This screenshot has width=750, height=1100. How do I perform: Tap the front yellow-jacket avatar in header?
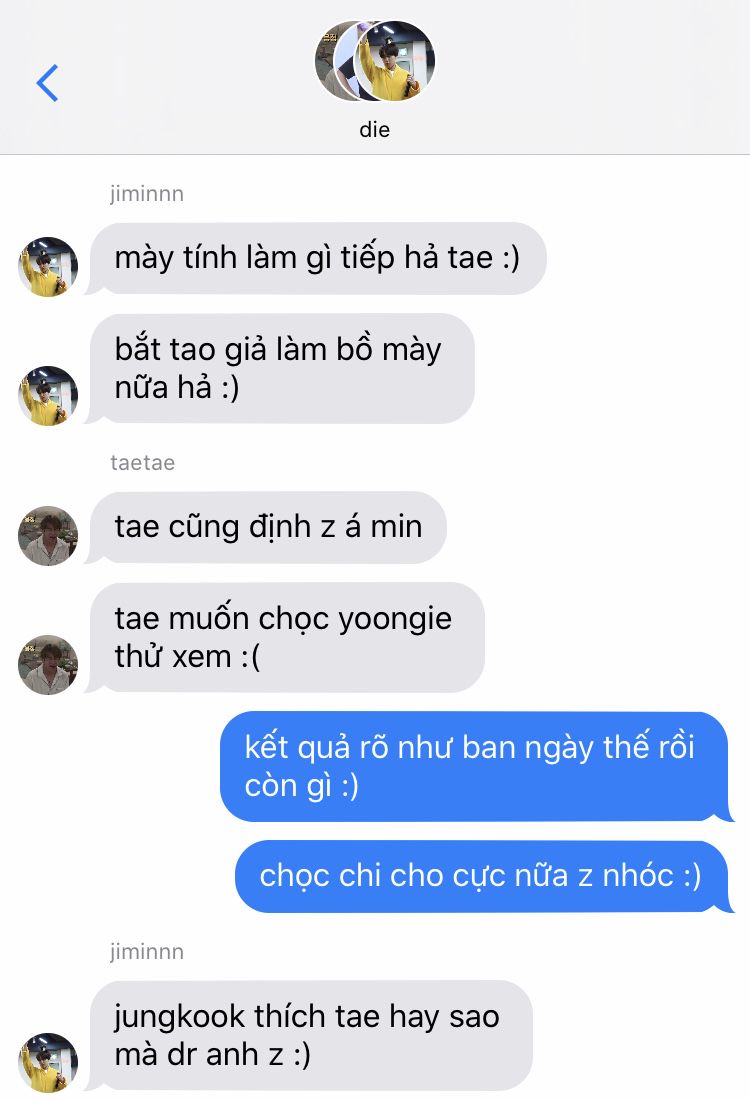coord(394,61)
